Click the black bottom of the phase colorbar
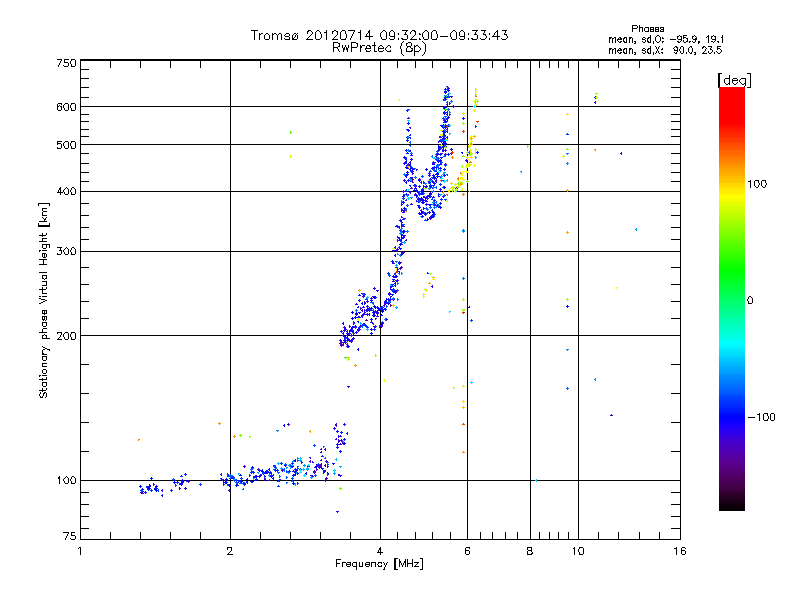Image resolution: width=800 pixels, height=600 pixels. pyautogui.click(x=732, y=503)
